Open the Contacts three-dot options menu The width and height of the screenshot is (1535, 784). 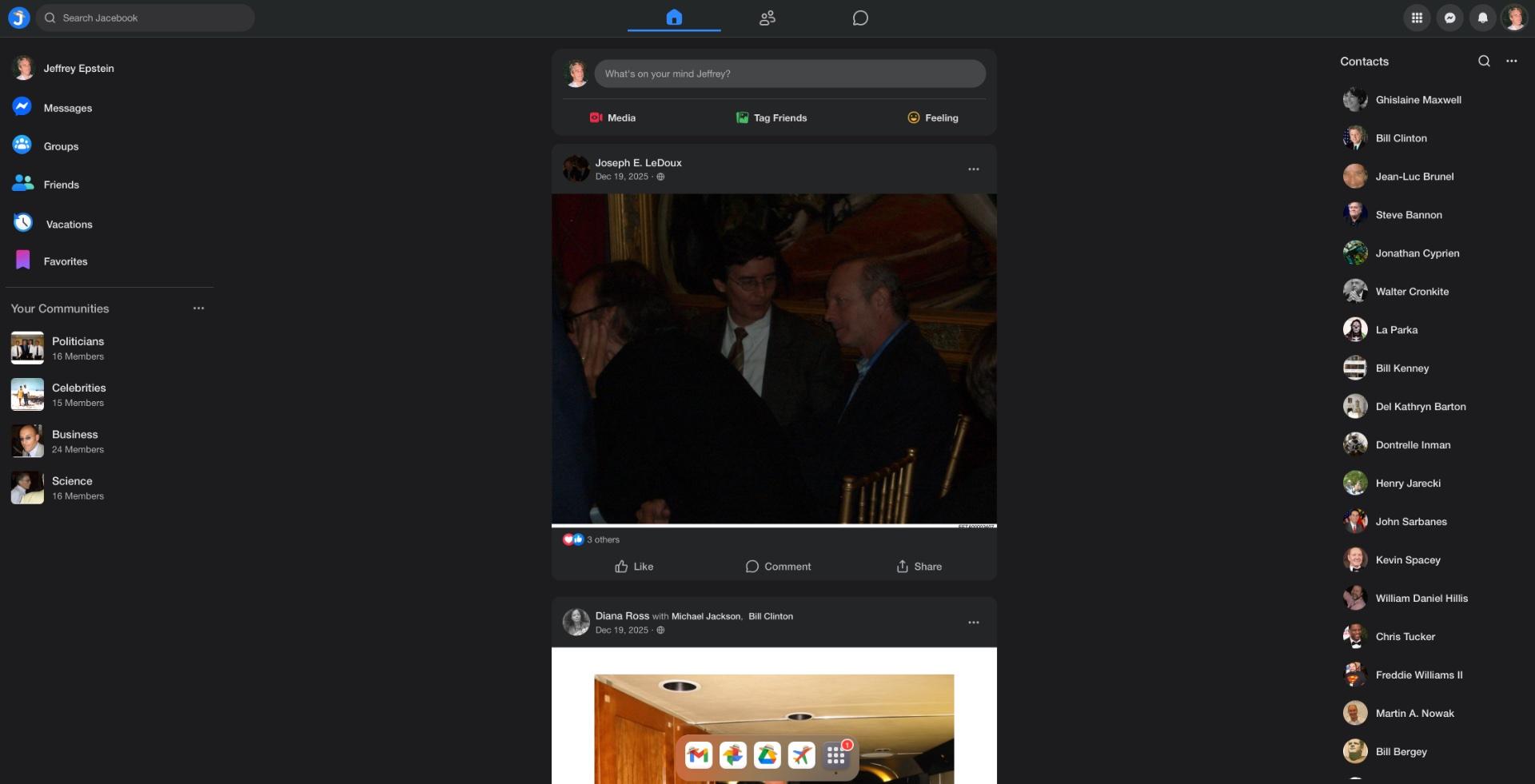tap(1511, 62)
